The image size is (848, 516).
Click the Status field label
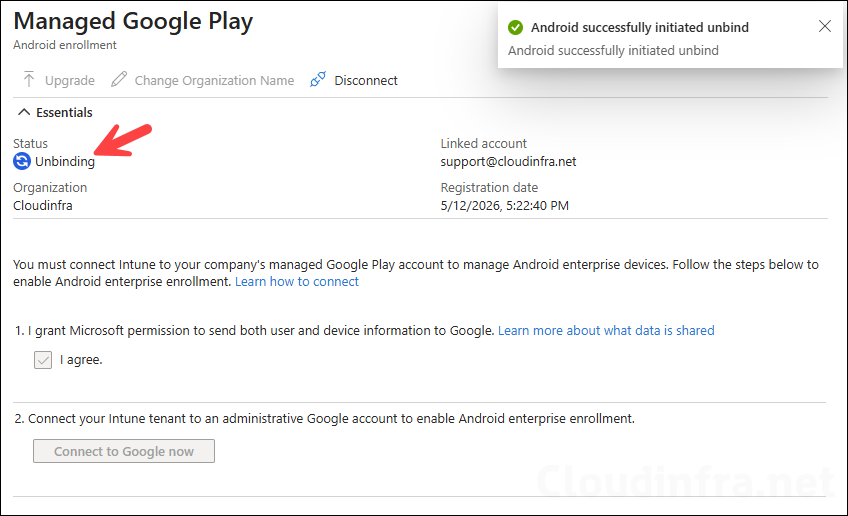pyautogui.click(x=30, y=143)
